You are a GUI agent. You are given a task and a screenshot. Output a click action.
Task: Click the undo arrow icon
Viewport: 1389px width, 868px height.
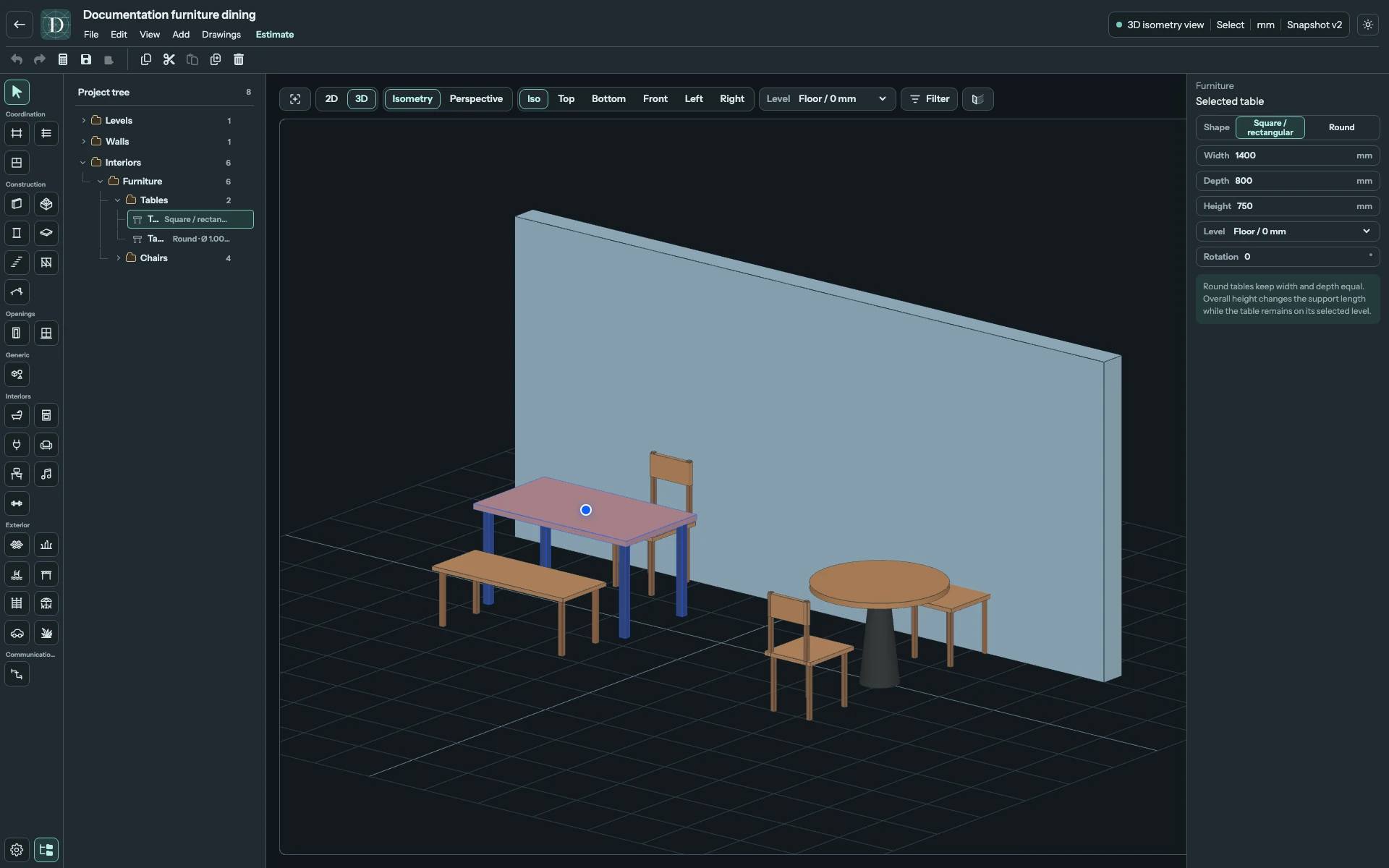coord(17,59)
